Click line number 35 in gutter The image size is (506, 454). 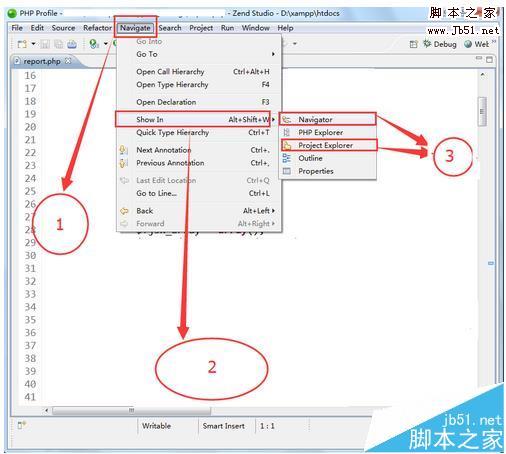pos(30,320)
